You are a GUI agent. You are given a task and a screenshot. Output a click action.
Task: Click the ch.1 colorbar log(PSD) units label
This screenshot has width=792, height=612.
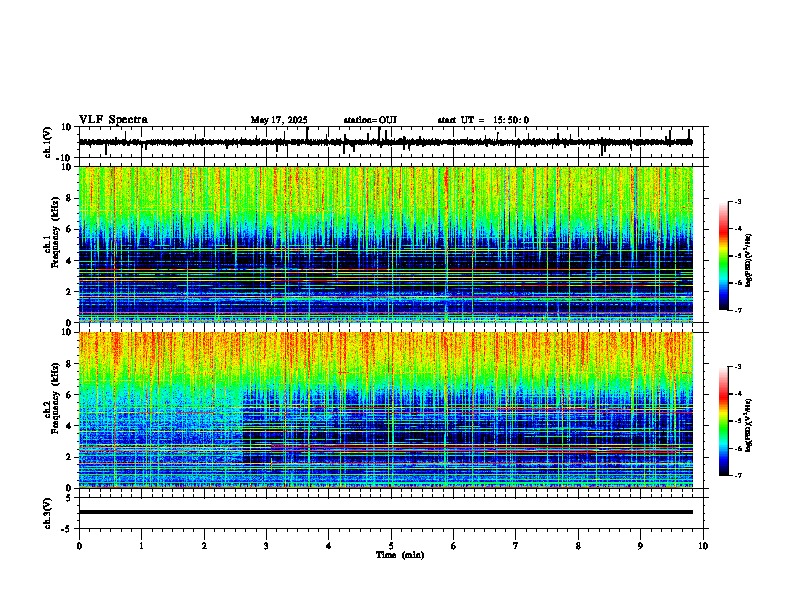pos(749,261)
